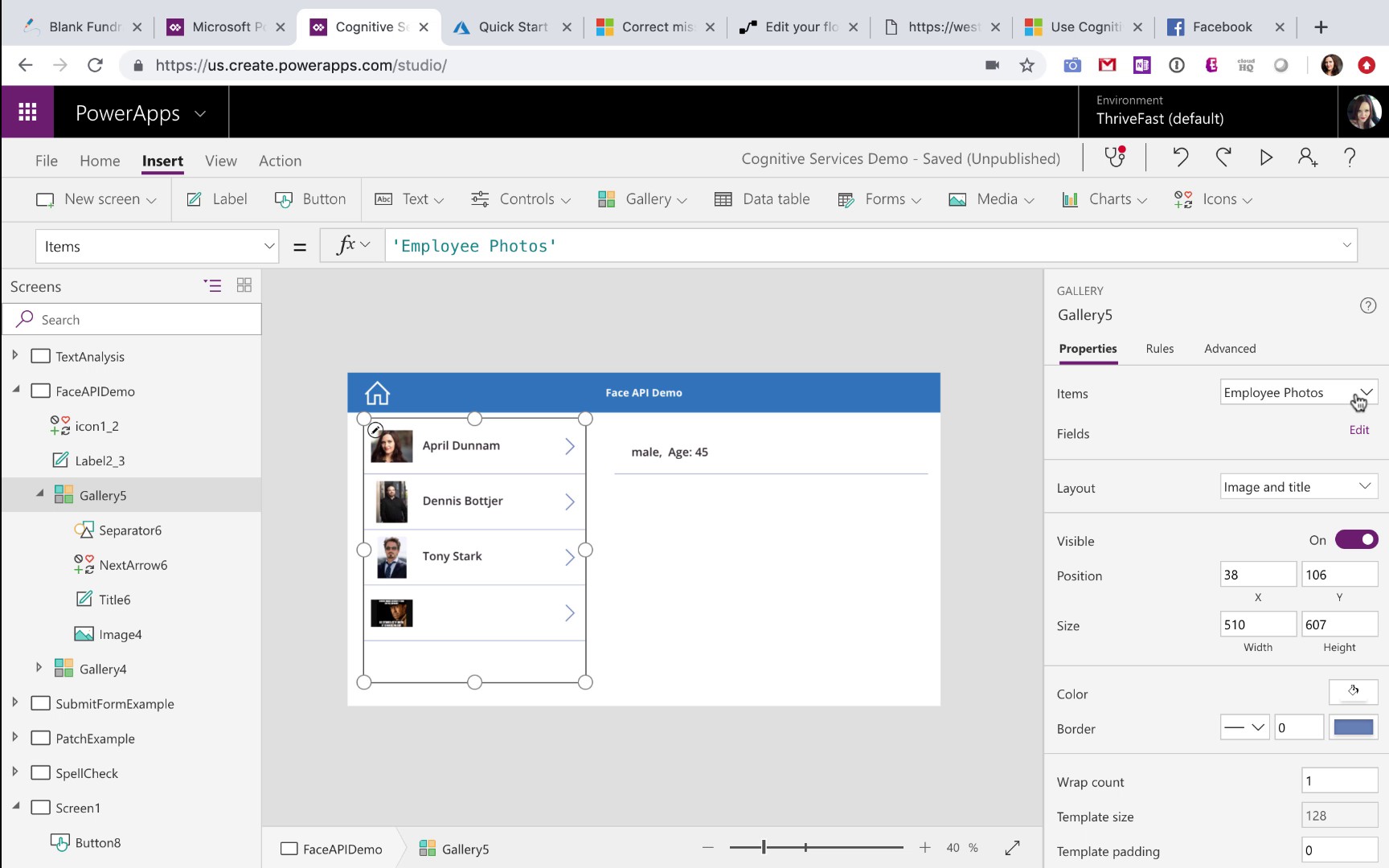
Task: Open the Border style dropdown
Action: pos(1244,727)
